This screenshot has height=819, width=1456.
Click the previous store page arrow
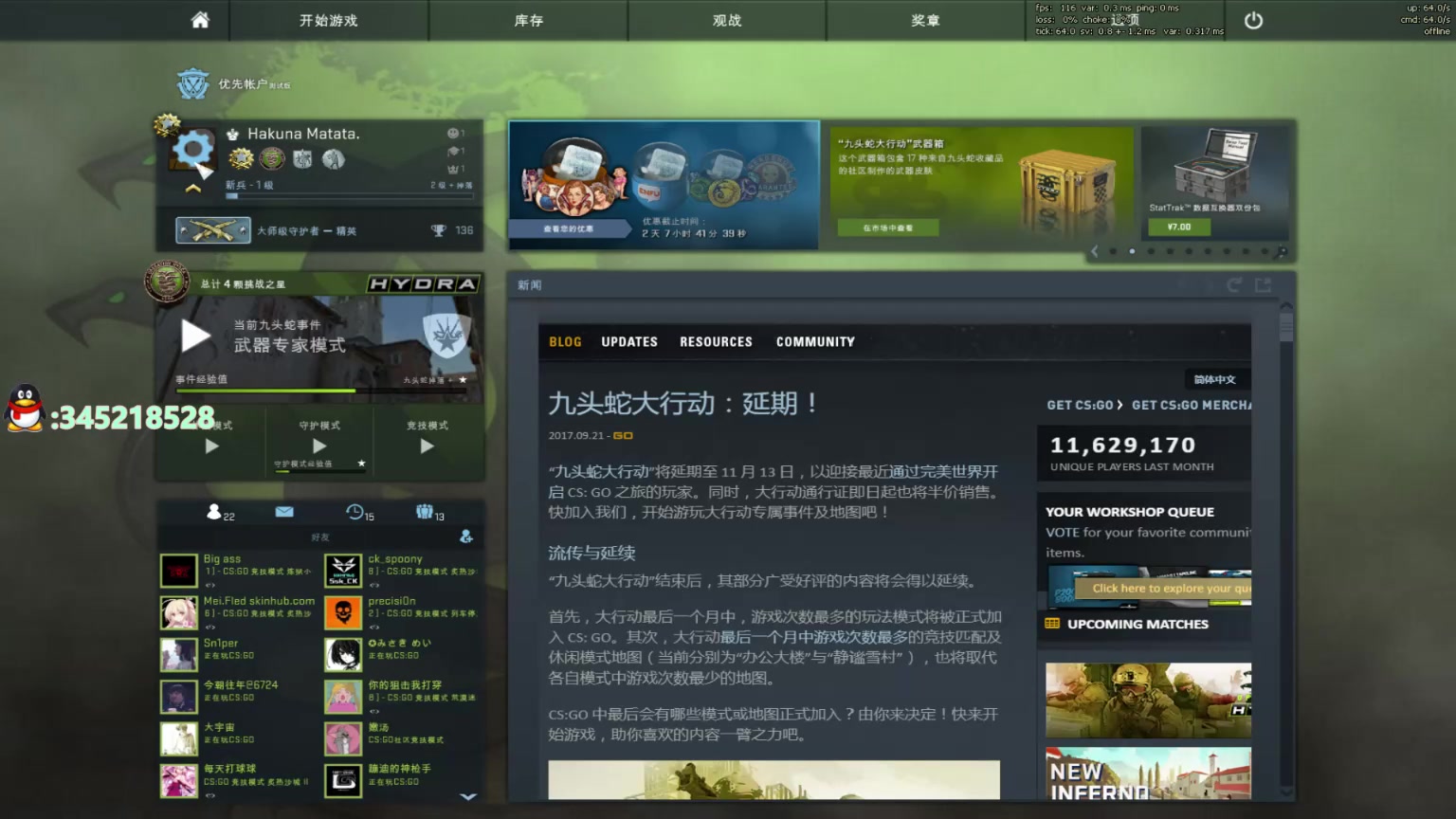click(1095, 251)
